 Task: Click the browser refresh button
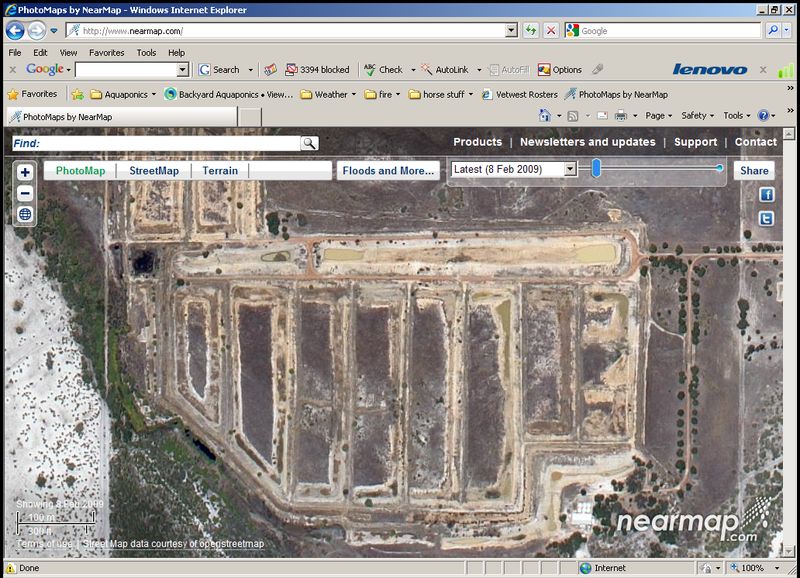pyautogui.click(x=530, y=31)
